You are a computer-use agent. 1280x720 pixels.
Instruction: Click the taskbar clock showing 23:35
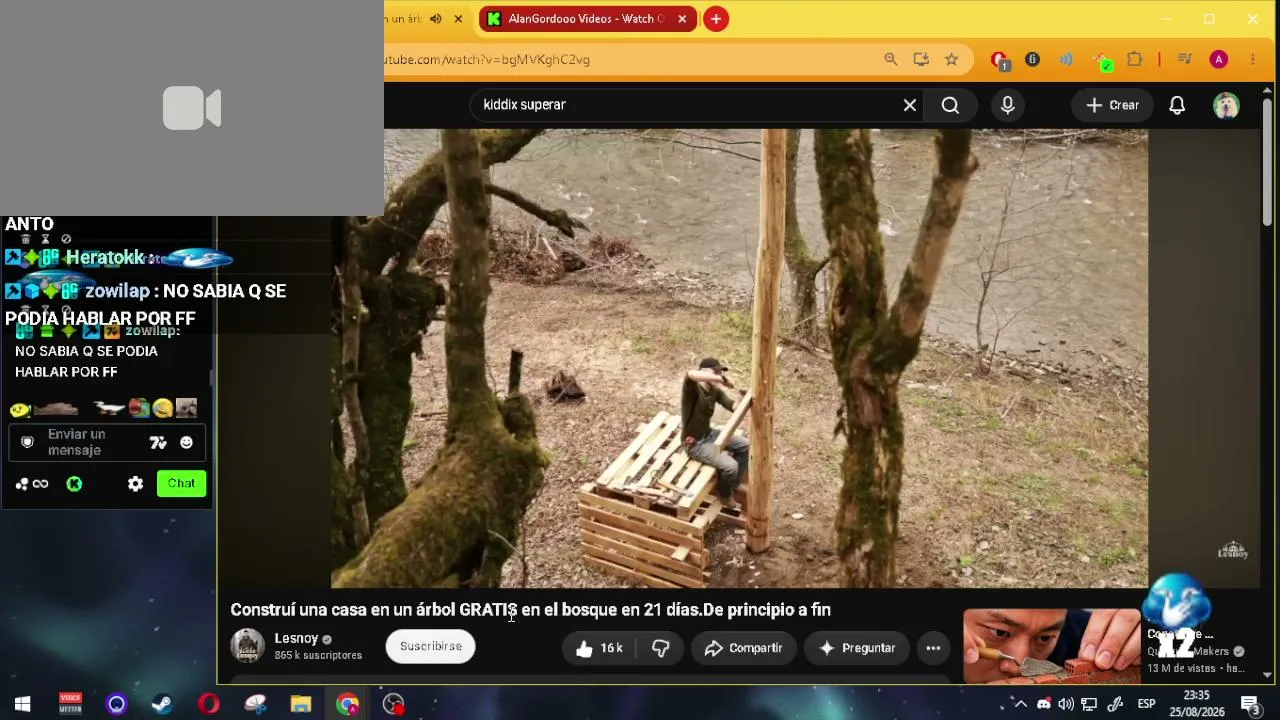pos(1196,703)
